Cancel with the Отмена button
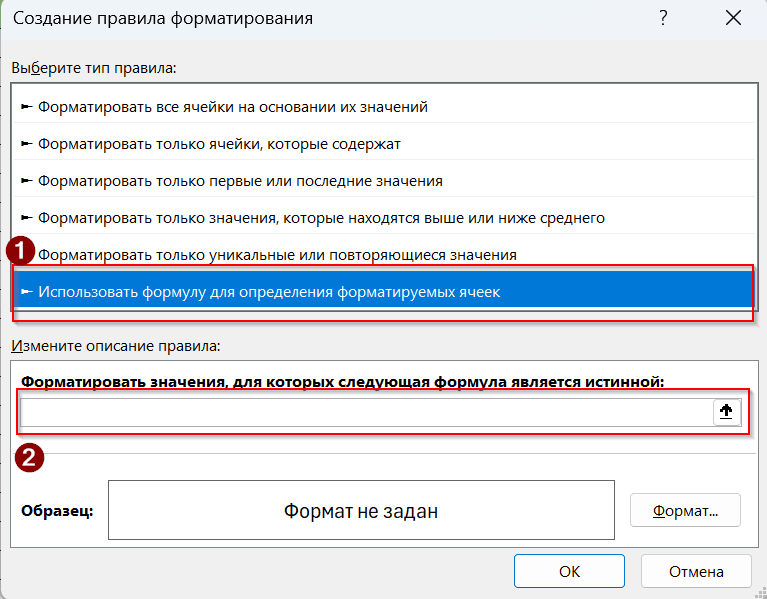 click(696, 571)
